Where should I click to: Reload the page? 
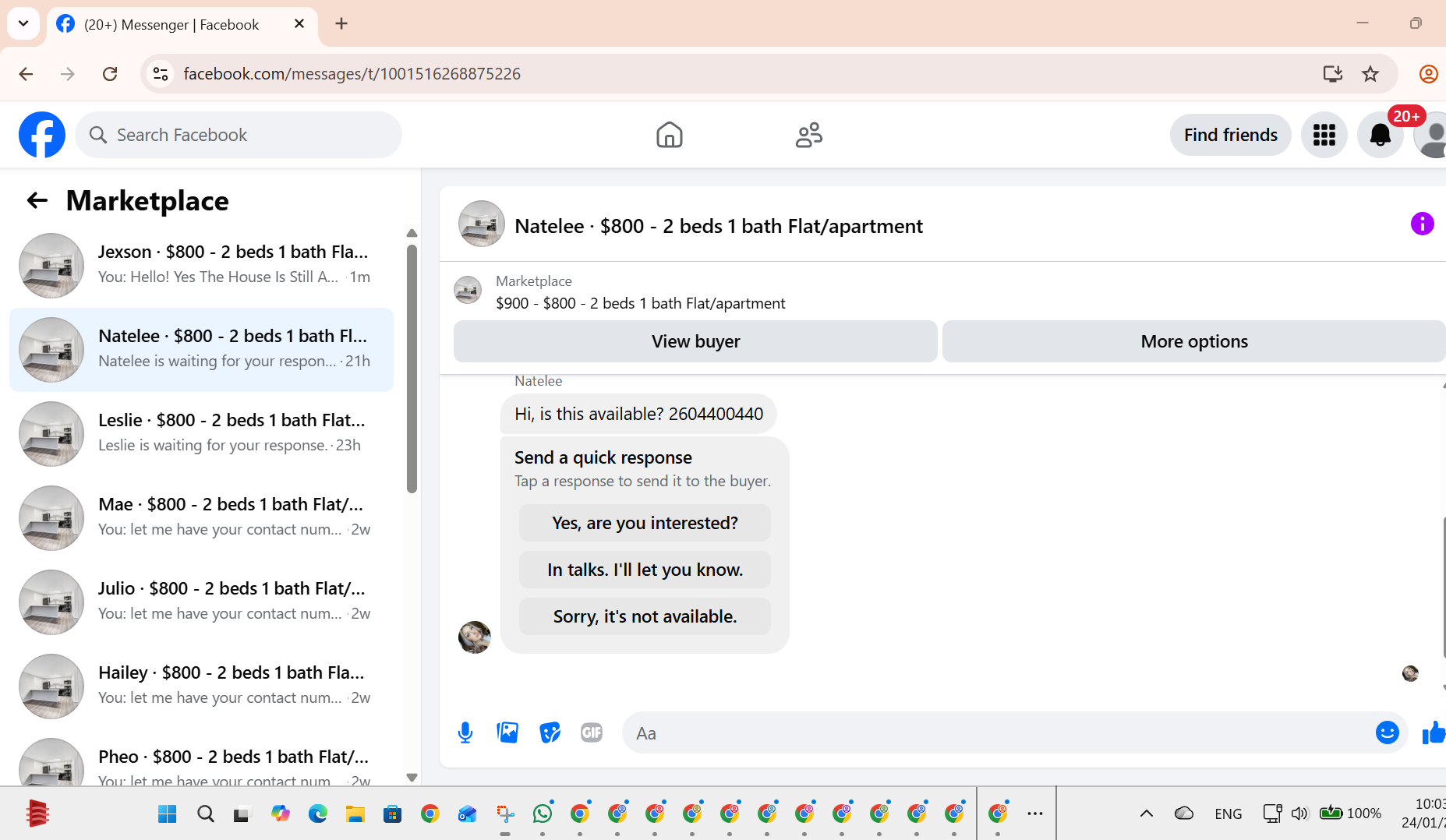(110, 74)
